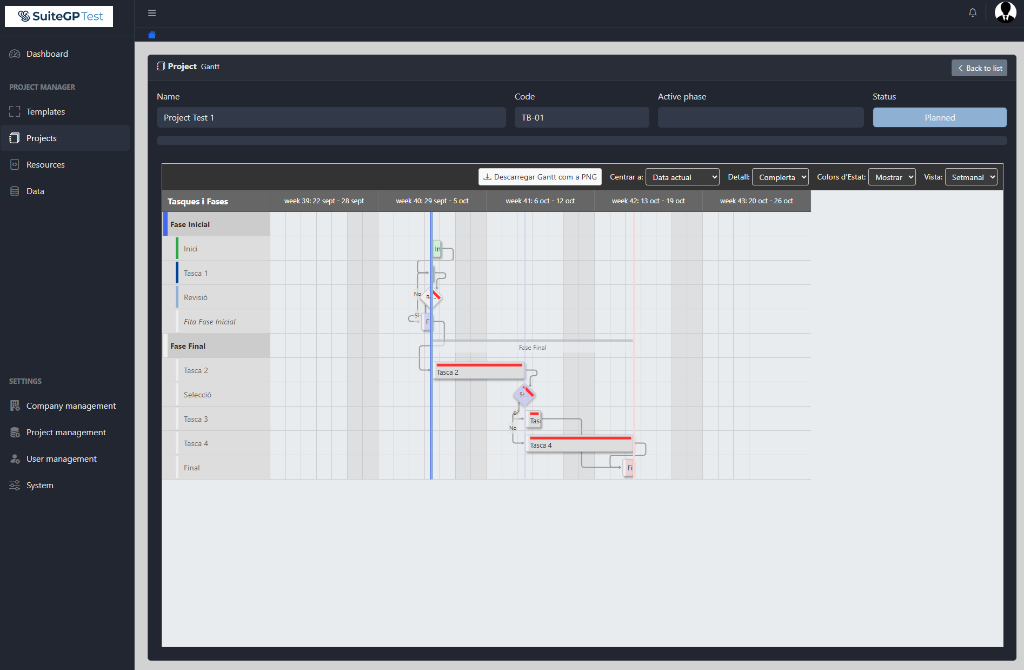Open the notifications bell

(972, 13)
